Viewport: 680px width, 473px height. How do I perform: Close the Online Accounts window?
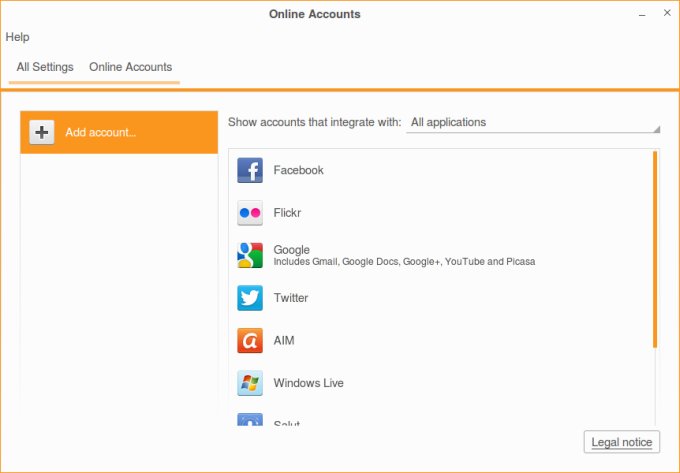click(667, 13)
